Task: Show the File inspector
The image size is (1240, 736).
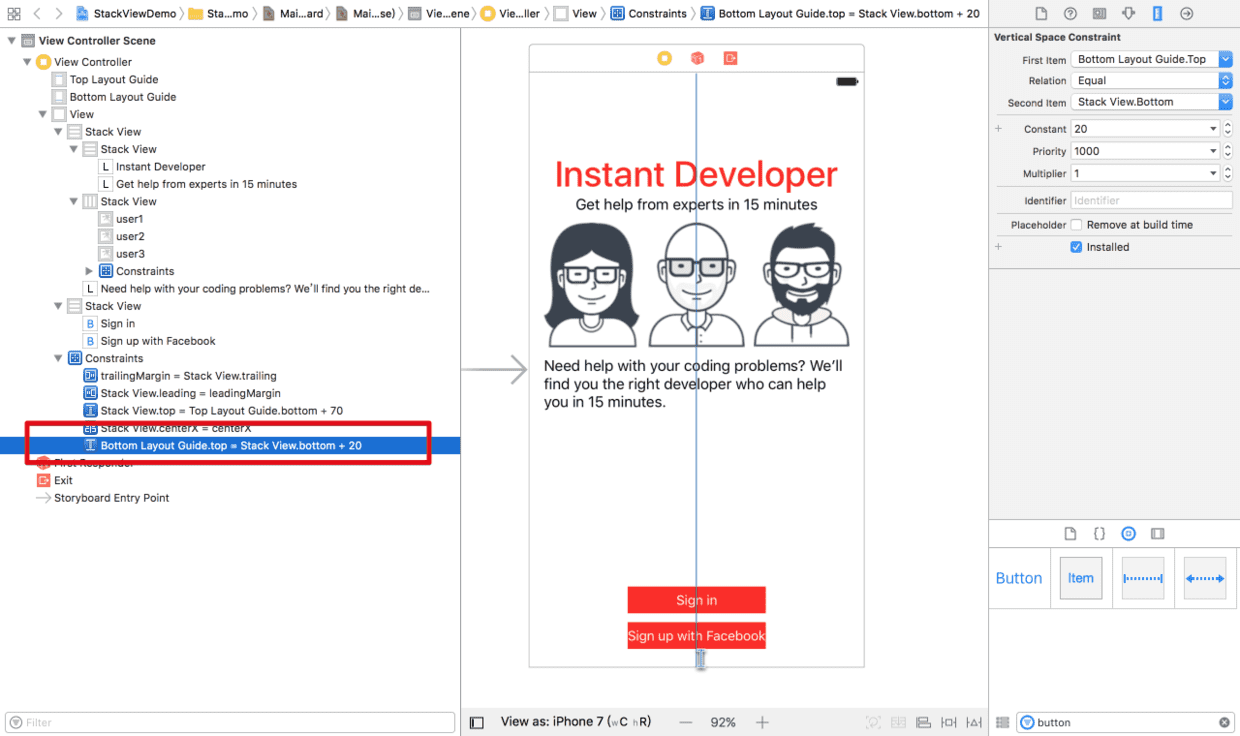Action: click(1041, 14)
